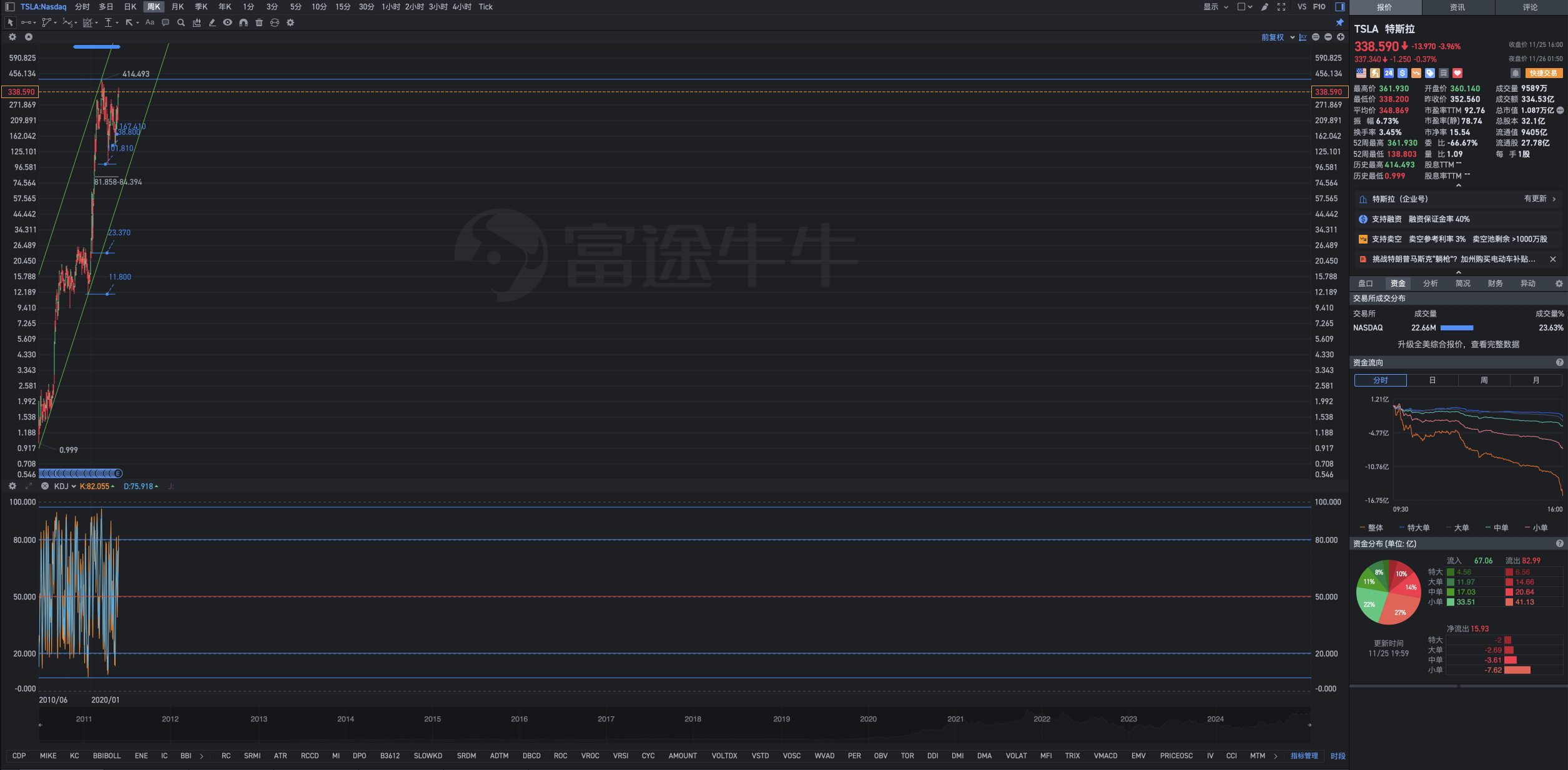
Task: Add a comment bubble annotation
Action: [x=165, y=22]
